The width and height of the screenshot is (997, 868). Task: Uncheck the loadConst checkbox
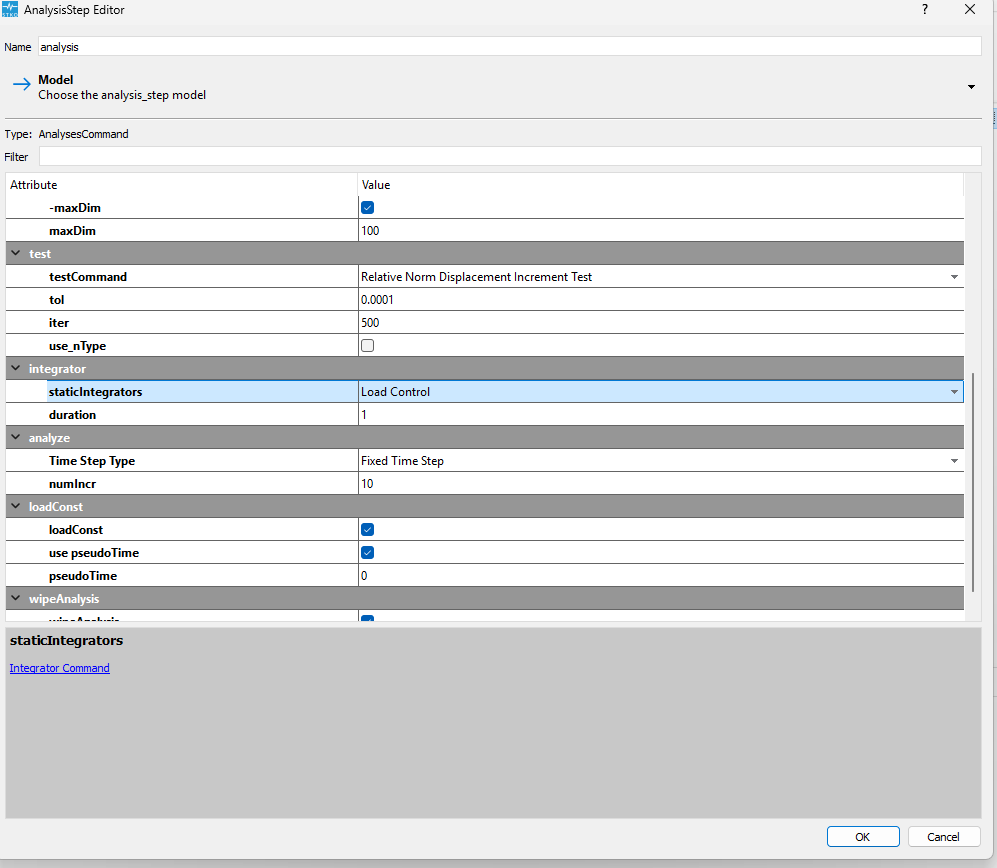(x=368, y=529)
